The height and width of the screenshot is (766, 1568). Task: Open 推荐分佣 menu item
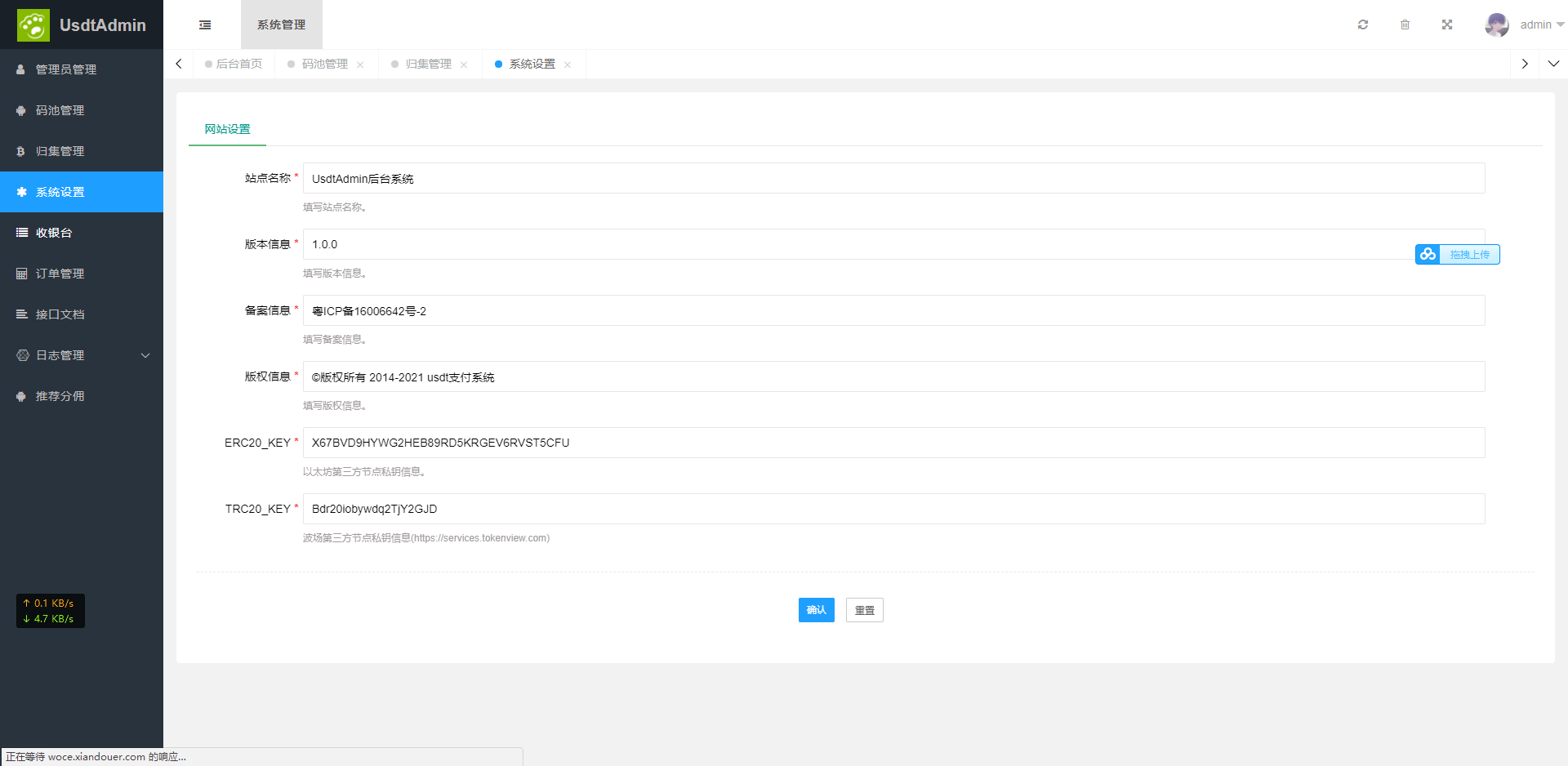(82, 396)
